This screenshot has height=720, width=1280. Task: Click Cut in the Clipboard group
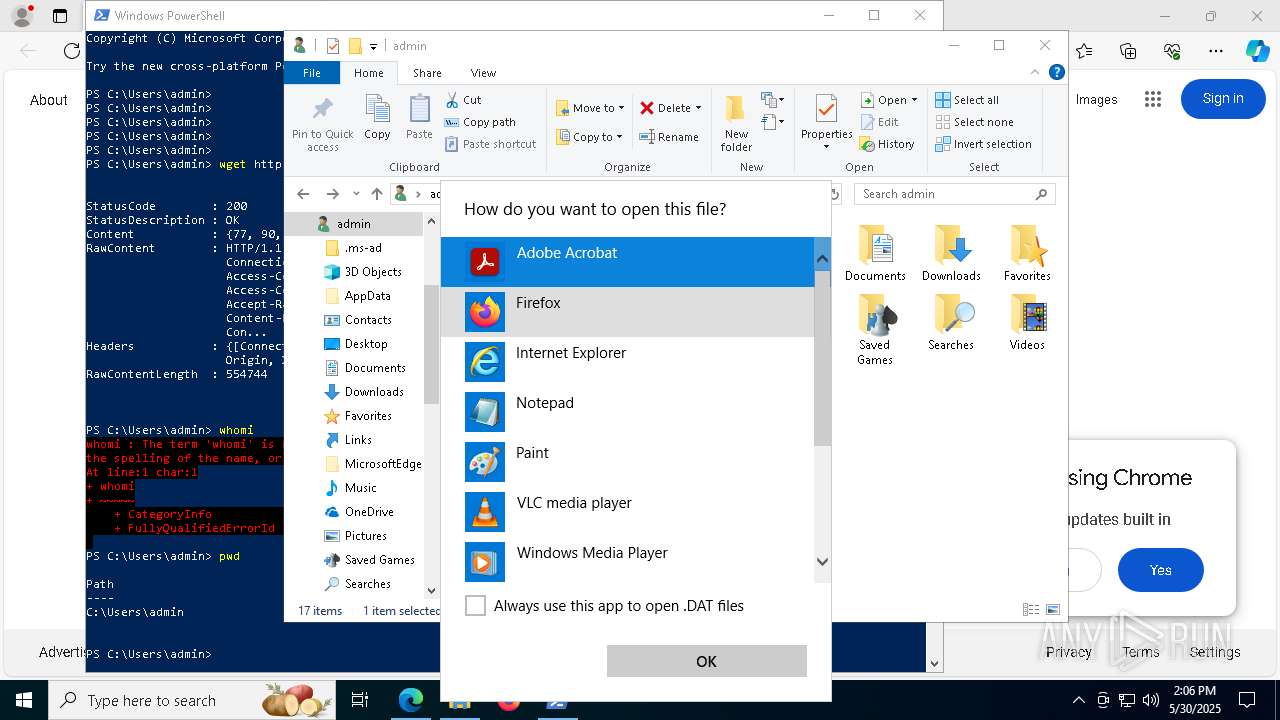click(463, 100)
